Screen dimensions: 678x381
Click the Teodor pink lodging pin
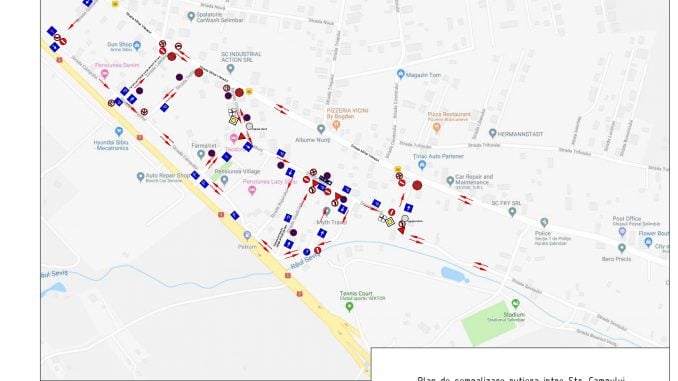(x=234, y=138)
